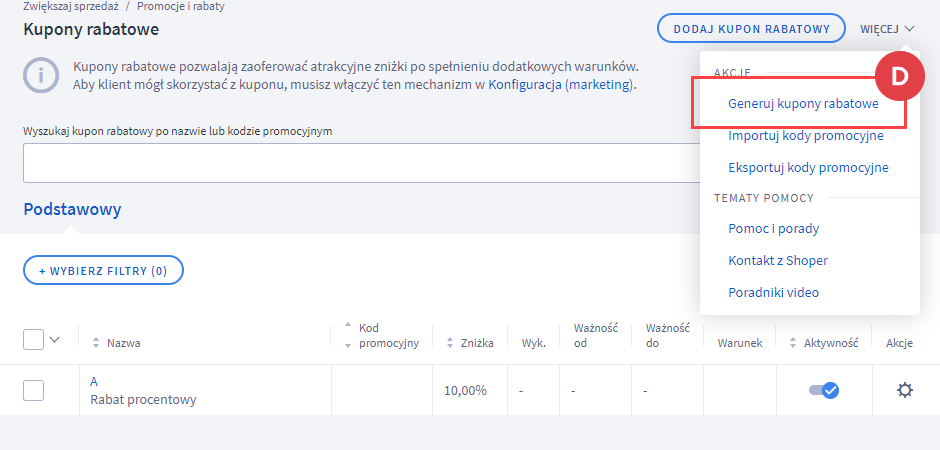
Task: Open Pomoc i porady help topic
Action: pyautogui.click(x=773, y=228)
